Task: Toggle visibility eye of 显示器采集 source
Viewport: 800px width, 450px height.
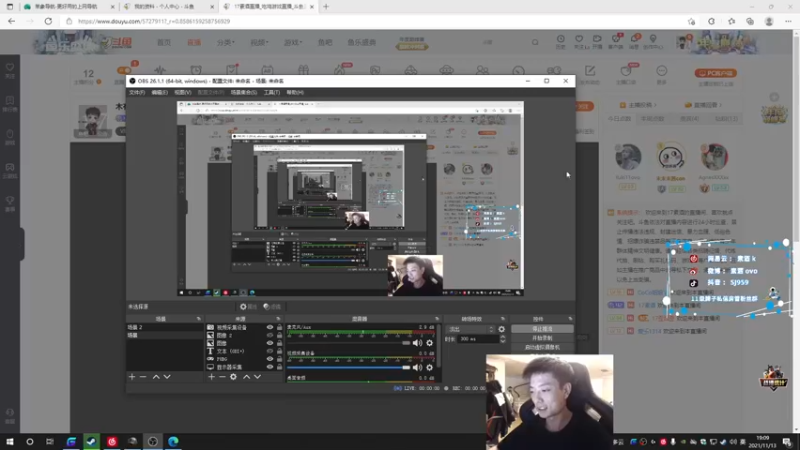Action: point(270,367)
